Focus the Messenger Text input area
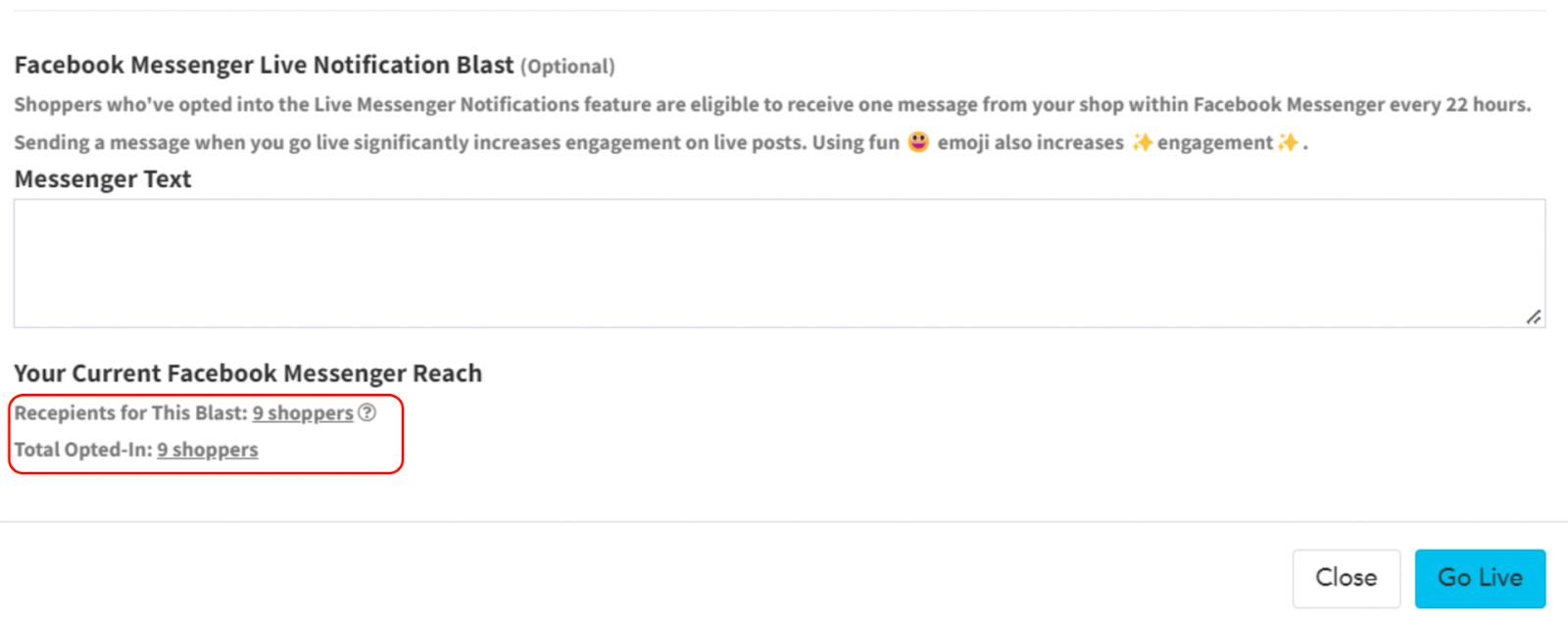The image size is (1568, 624). pyautogui.click(x=779, y=263)
